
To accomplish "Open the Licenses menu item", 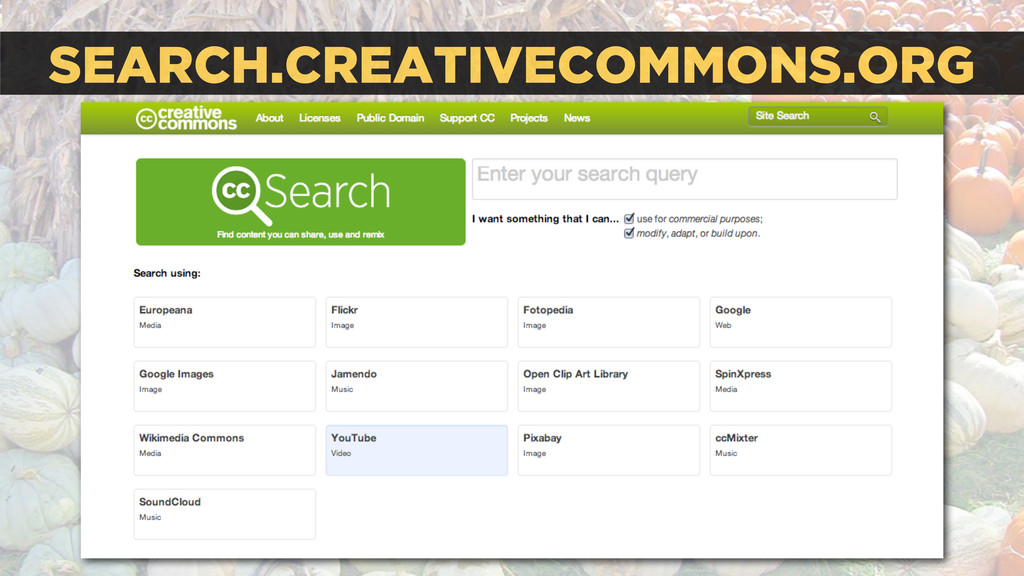I will click(x=319, y=118).
